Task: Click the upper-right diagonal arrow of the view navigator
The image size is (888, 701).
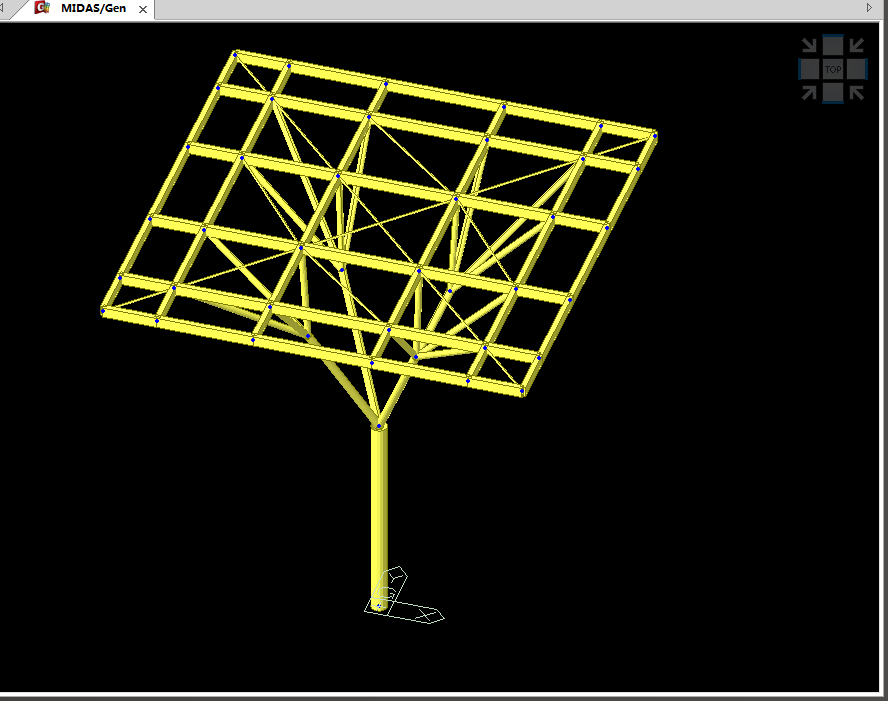Action: point(856,46)
